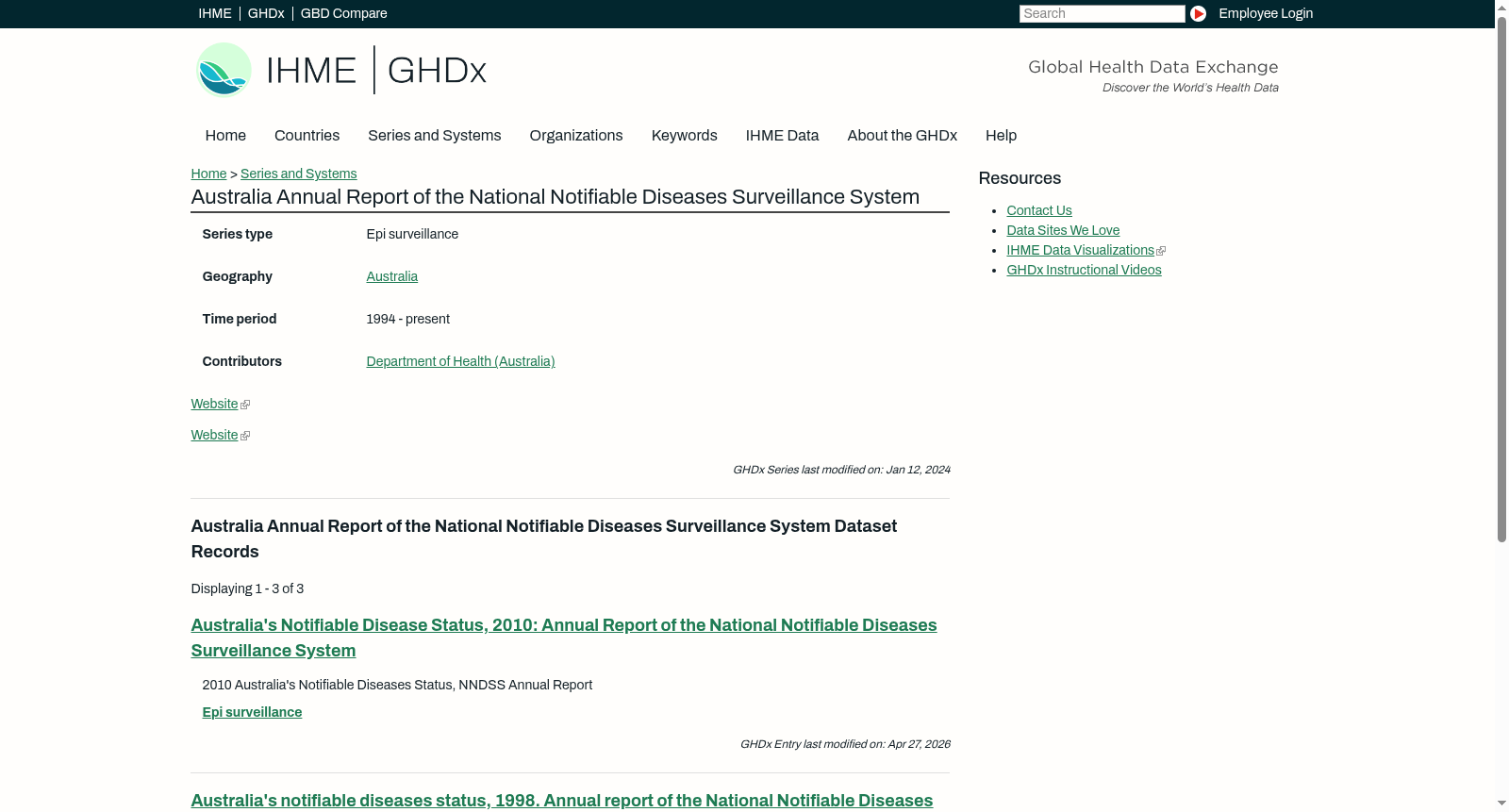Click Series and Systems breadcrumb link
The width and height of the screenshot is (1509, 812).
(x=298, y=174)
